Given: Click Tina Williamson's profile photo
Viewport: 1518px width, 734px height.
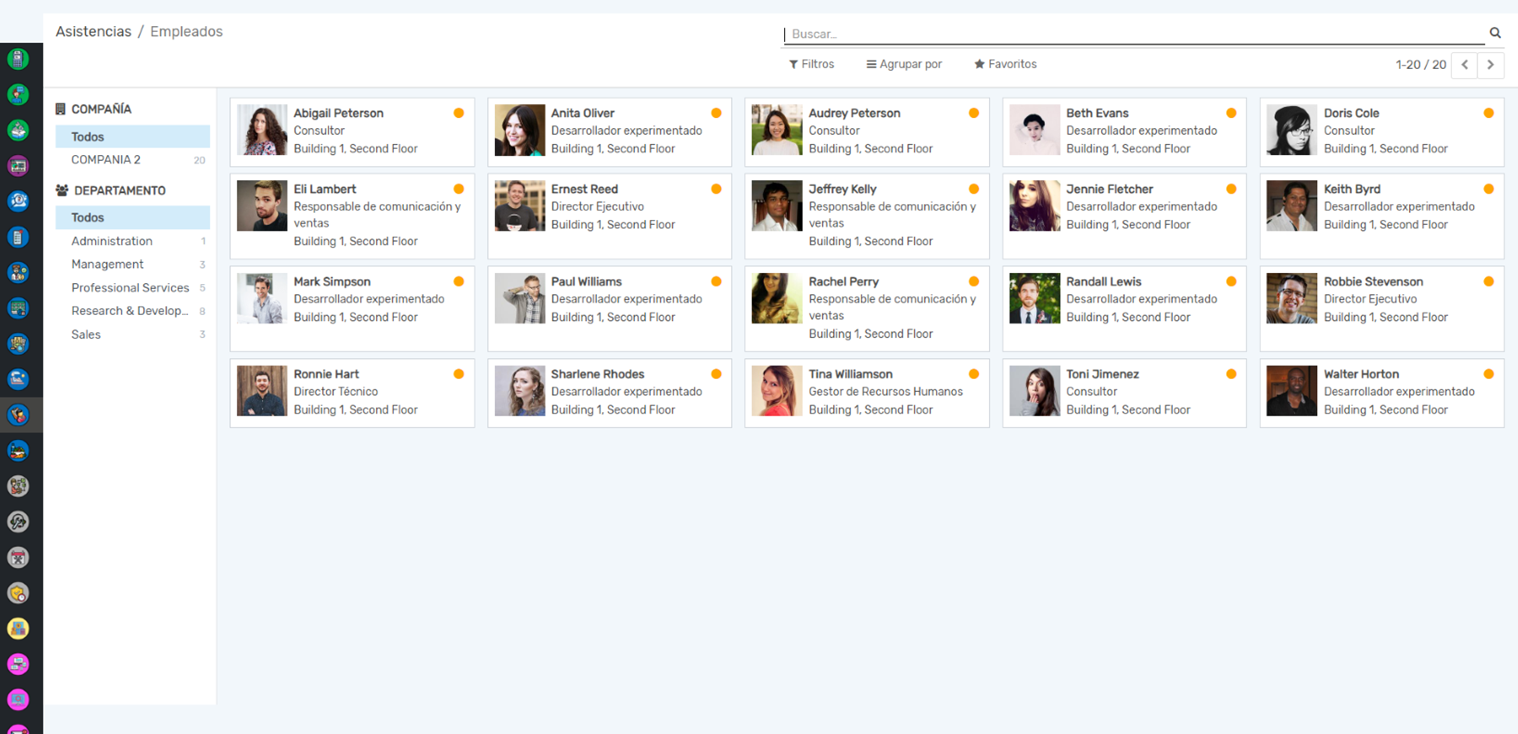Looking at the screenshot, I should click(x=777, y=391).
